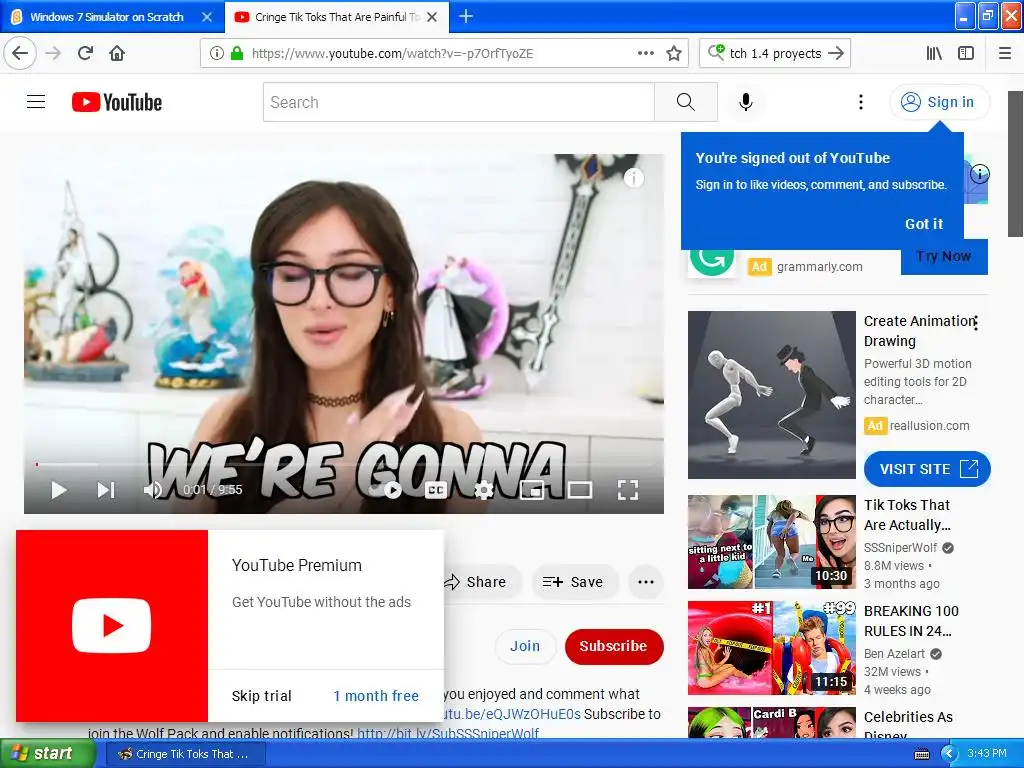
Task: Click the magnifying glass search button
Action: 686,102
